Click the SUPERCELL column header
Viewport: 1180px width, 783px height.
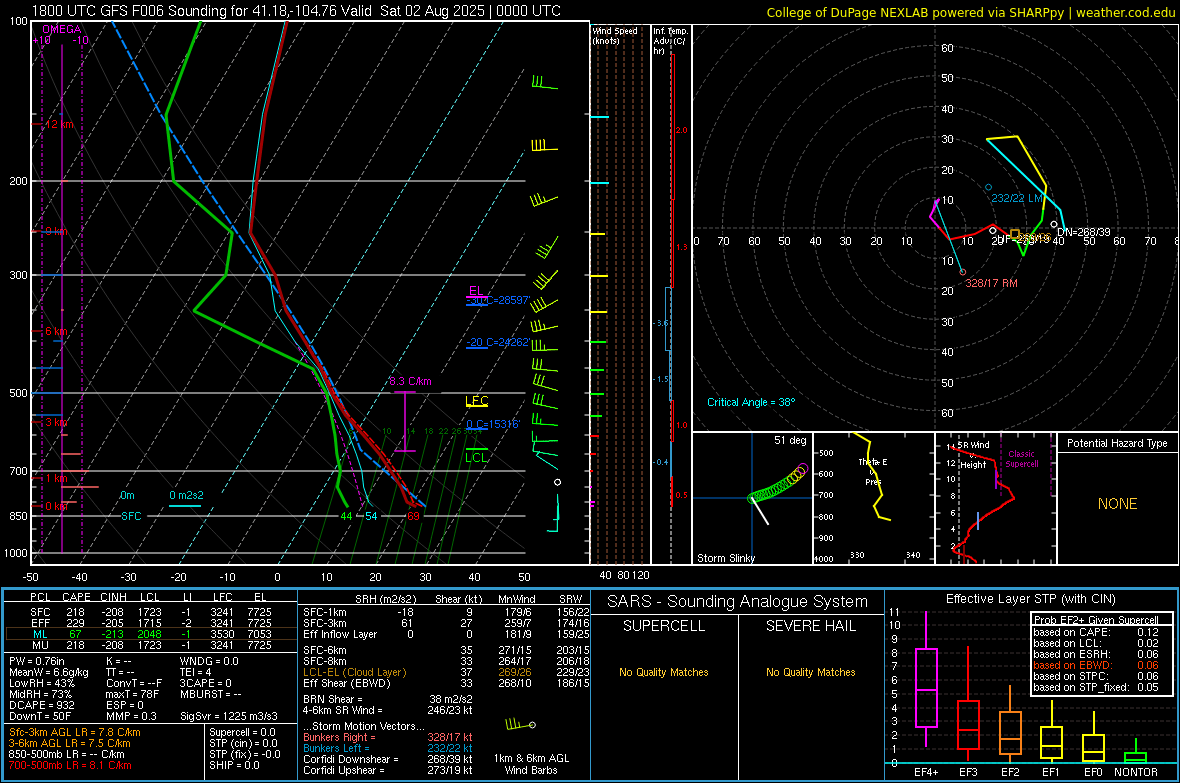pyautogui.click(x=664, y=626)
